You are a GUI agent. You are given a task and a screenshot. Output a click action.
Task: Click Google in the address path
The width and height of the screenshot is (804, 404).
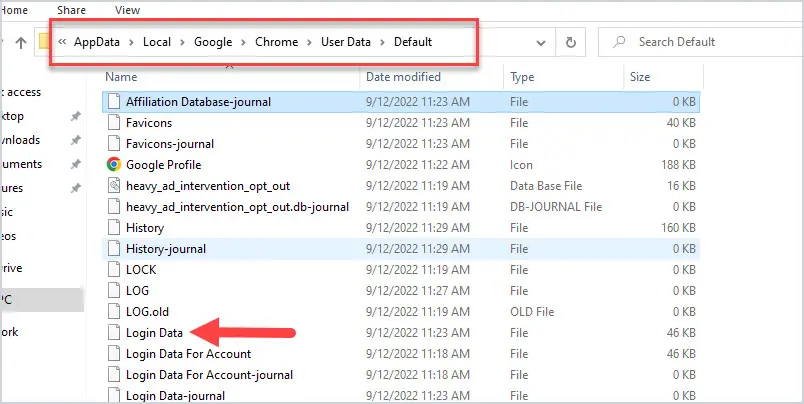[213, 42]
